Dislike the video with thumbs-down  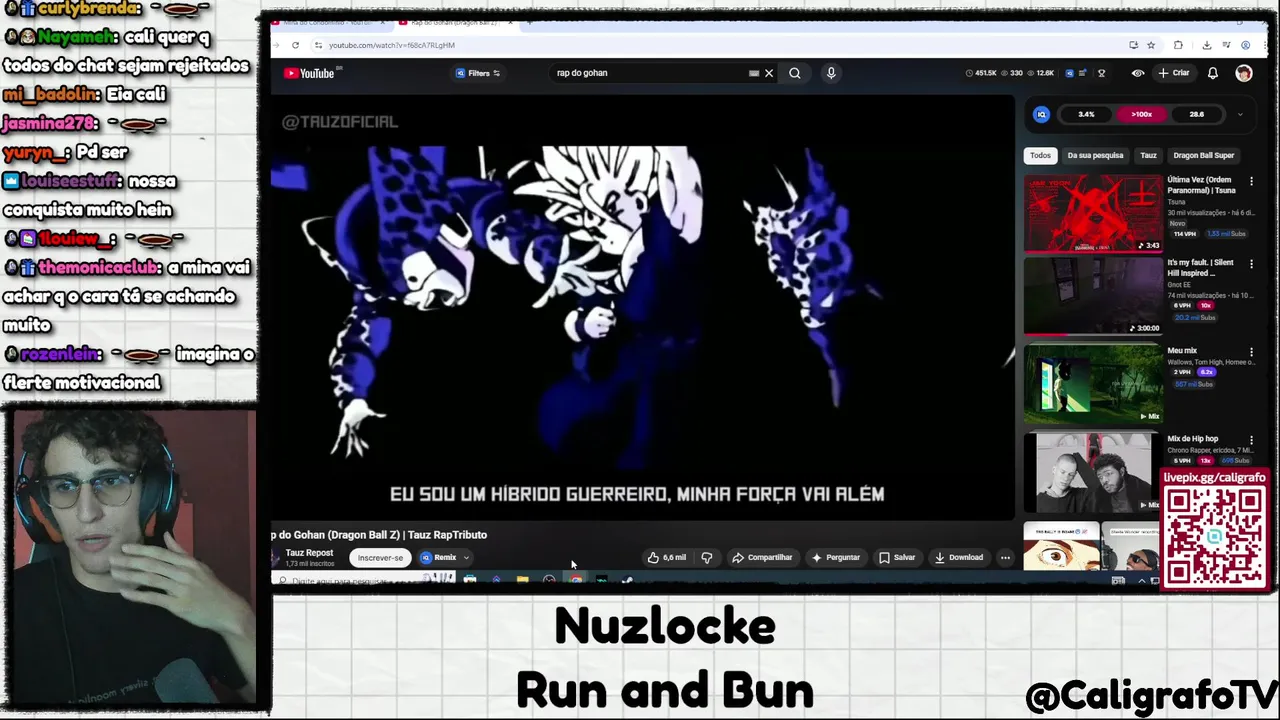(707, 558)
